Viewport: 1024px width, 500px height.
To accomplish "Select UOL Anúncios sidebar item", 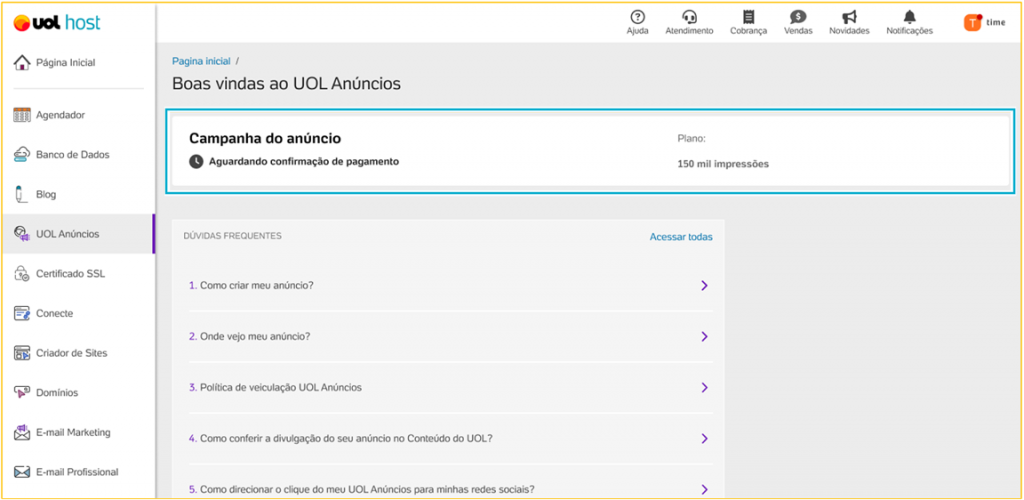I will click(x=78, y=234).
